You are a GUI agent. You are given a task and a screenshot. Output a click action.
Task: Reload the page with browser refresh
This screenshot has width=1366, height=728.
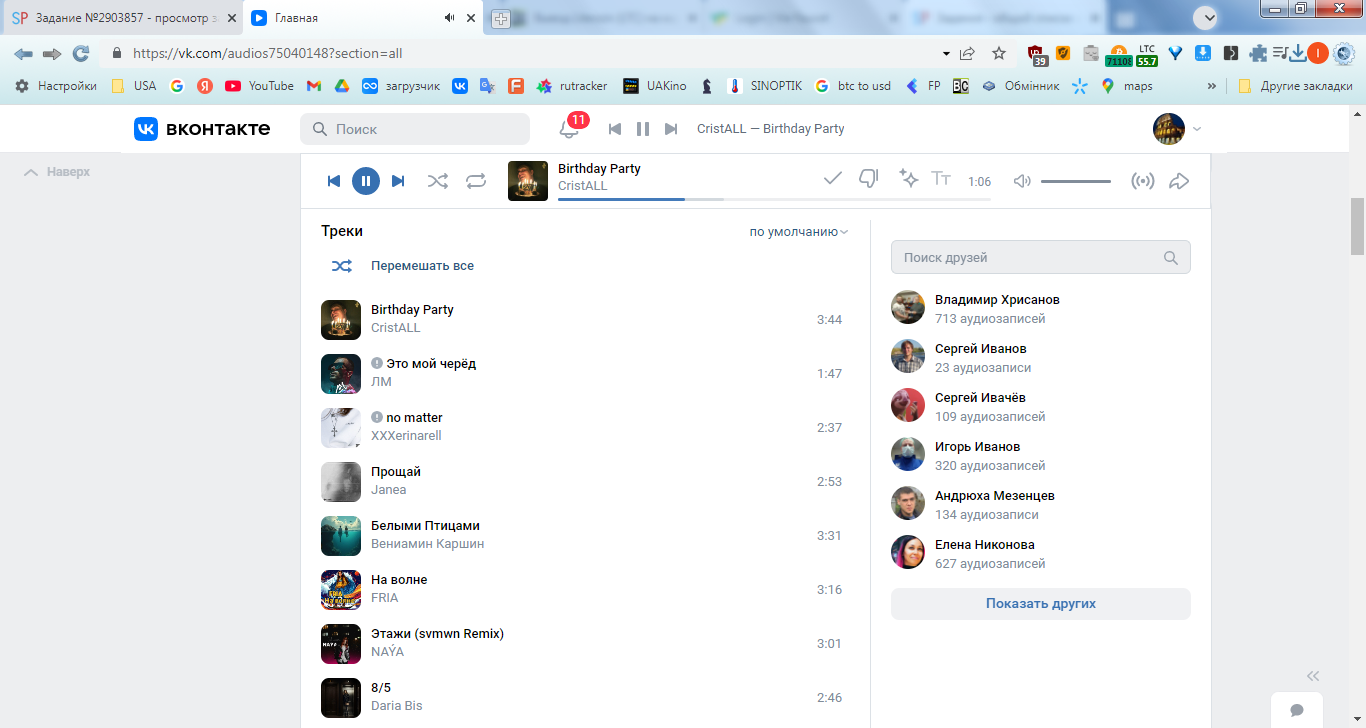81,54
